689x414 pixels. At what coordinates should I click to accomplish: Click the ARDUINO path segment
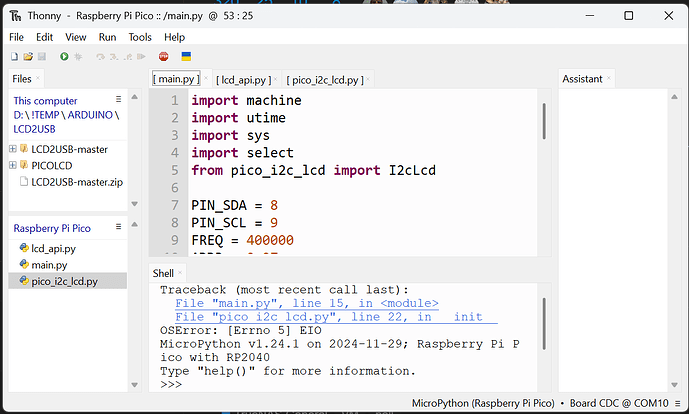coord(90,115)
